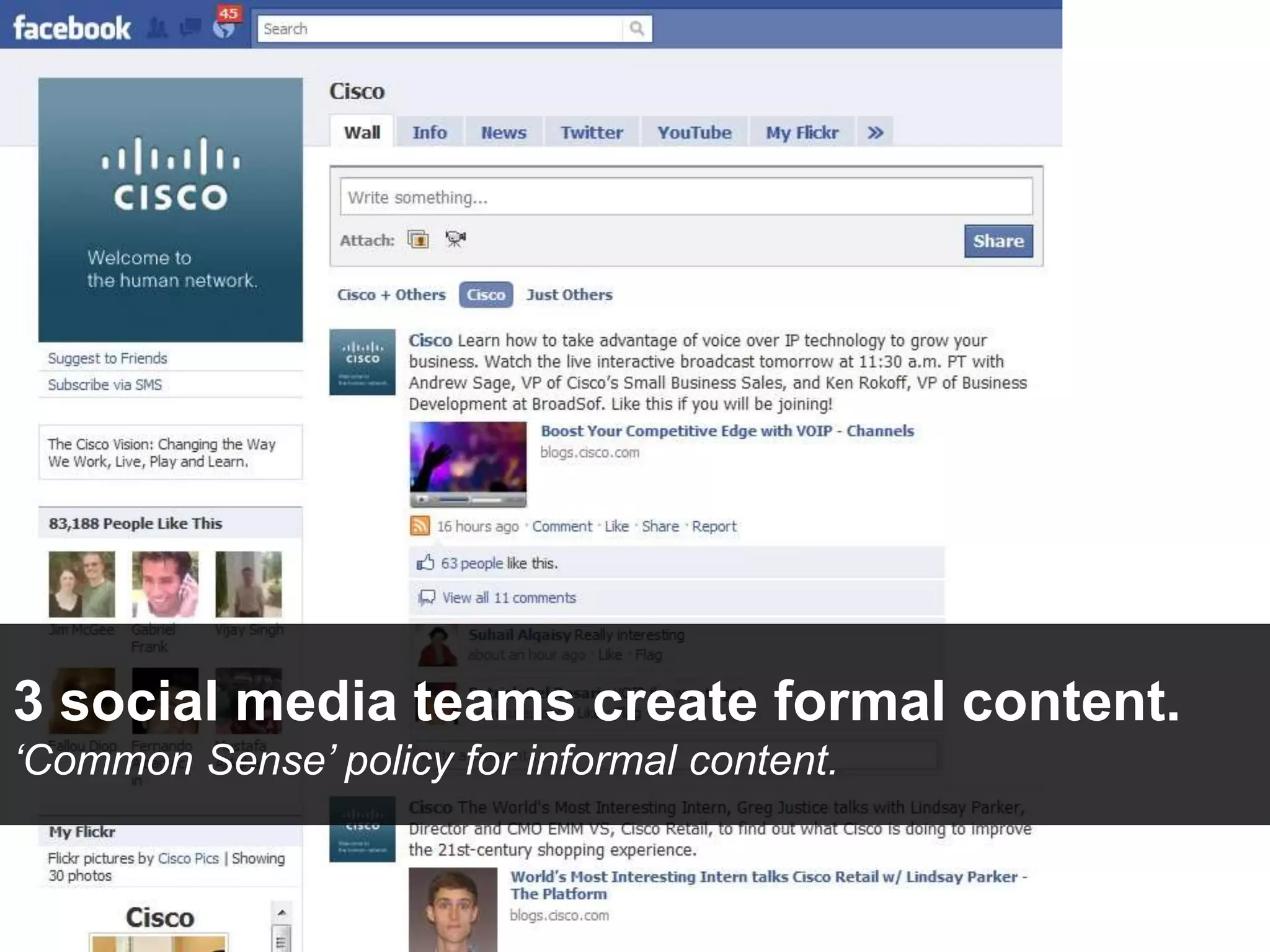This screenshot has height=952, width=1270.
Task: Click Report under the VOIP post
Action: [714, 526]
